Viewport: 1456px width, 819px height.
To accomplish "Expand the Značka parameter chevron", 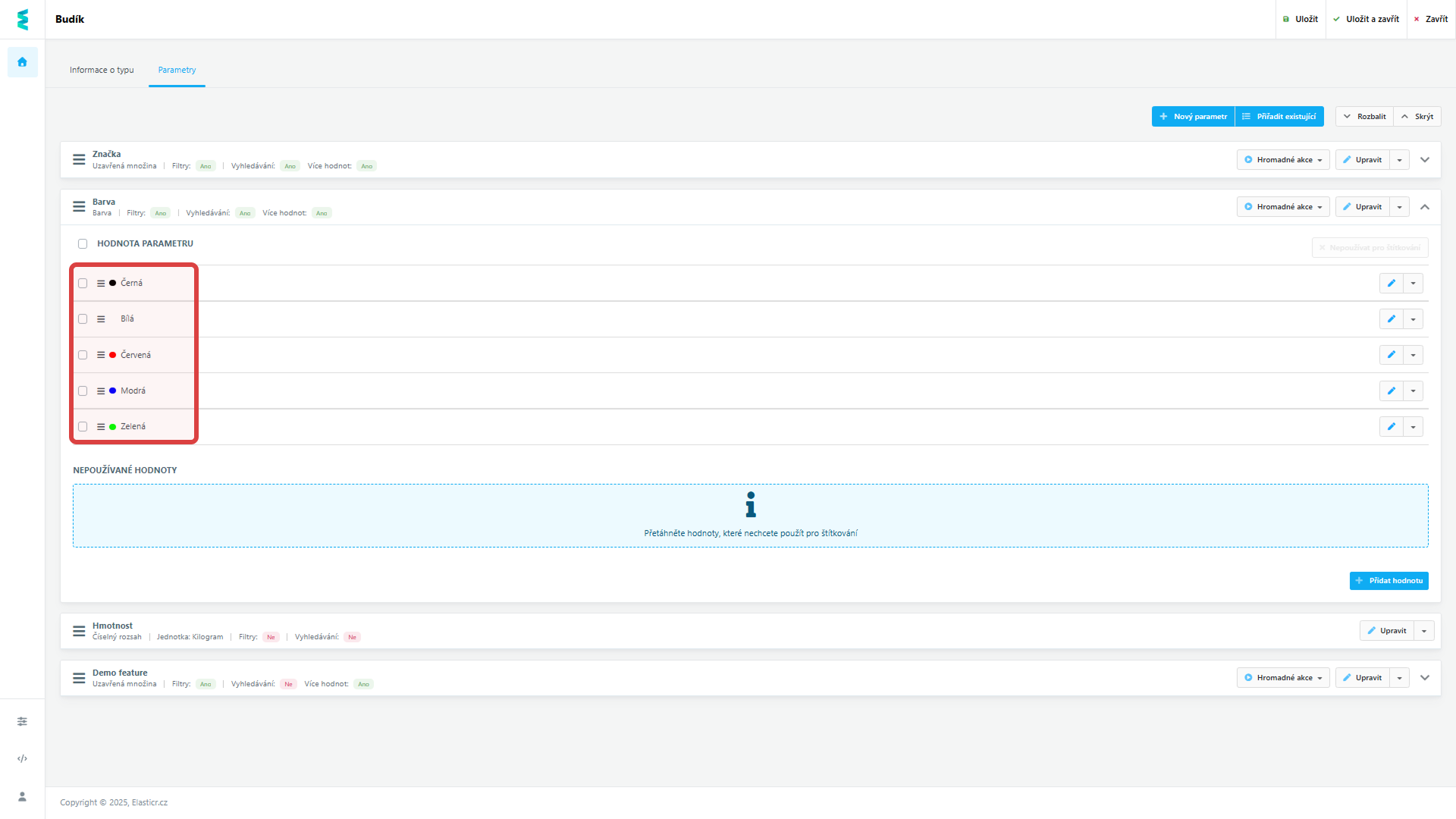I will [x=1425, y=159].
